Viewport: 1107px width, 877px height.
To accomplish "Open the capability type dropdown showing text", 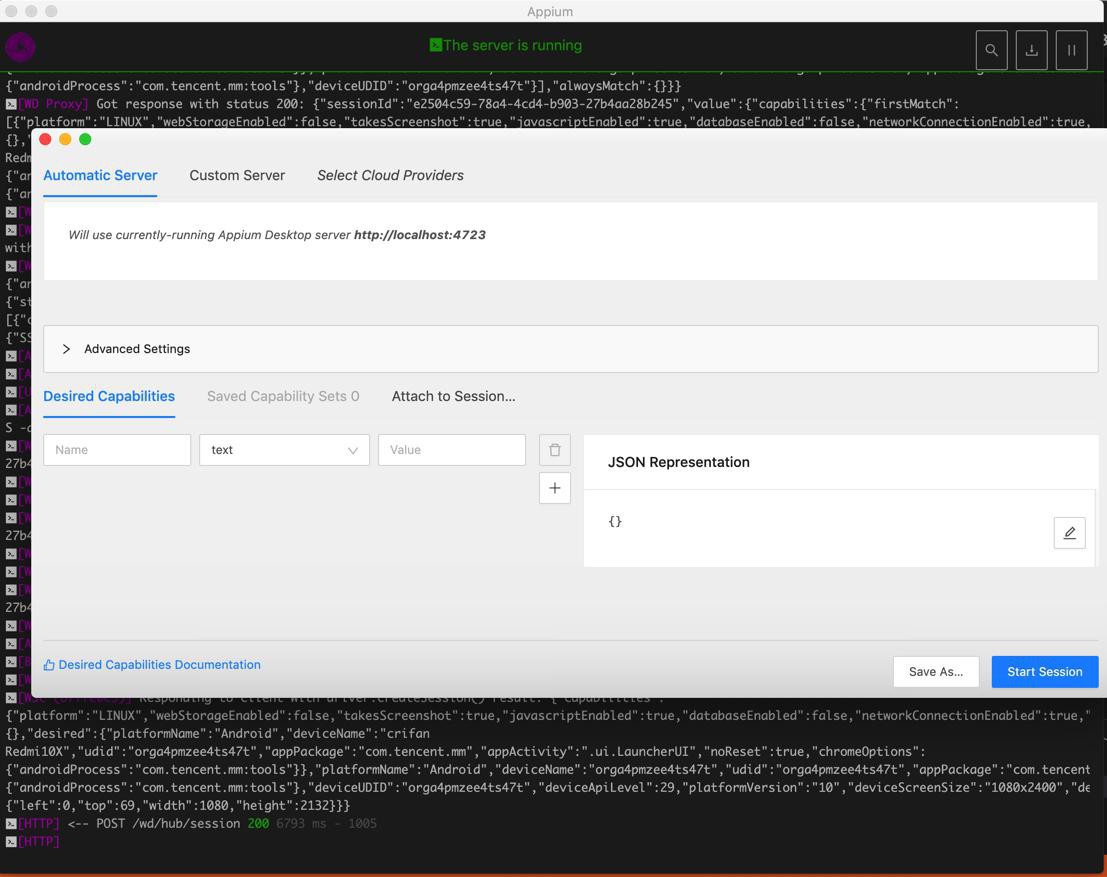I will point(285,450).
